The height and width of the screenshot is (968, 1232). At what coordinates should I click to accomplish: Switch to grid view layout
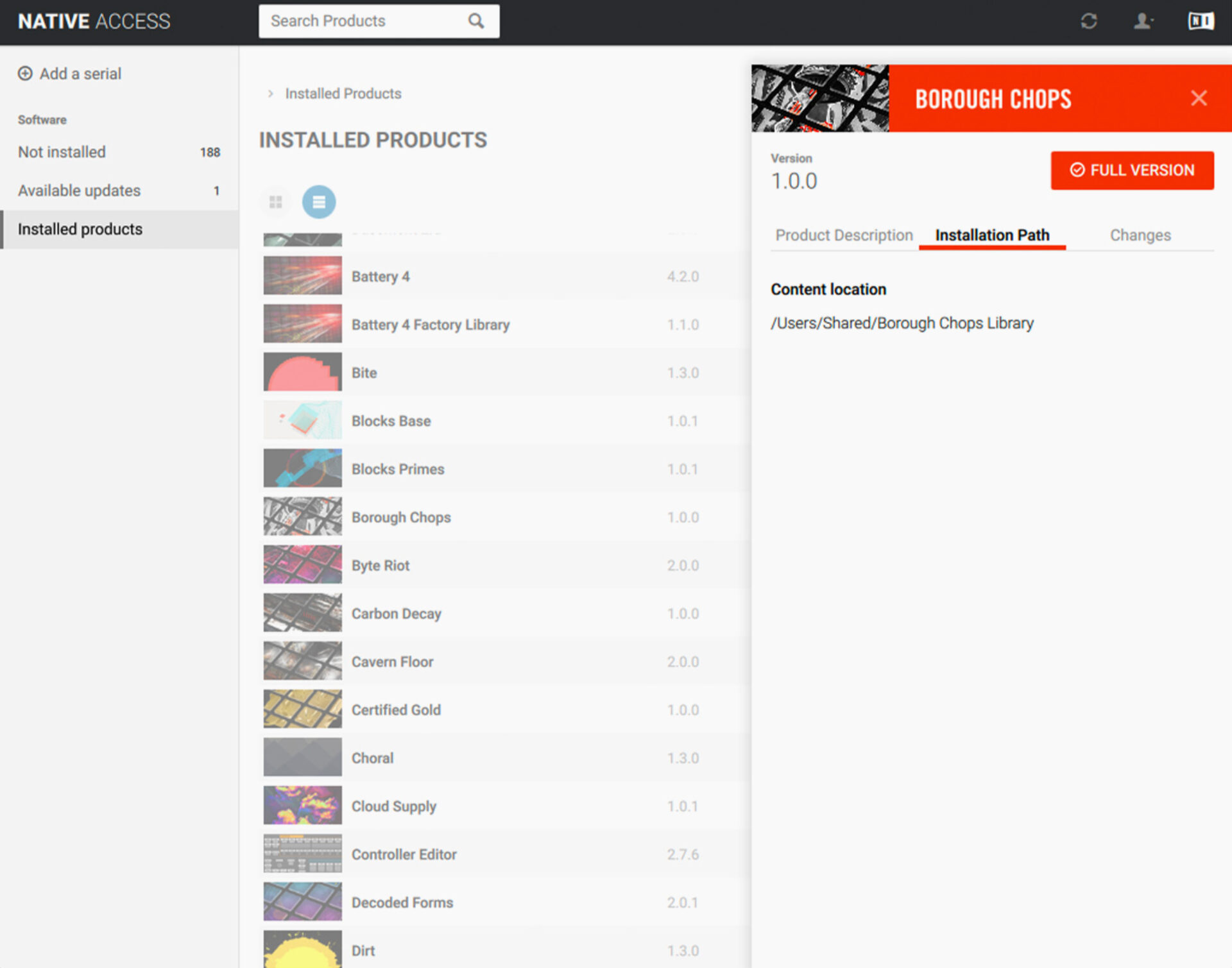coord(276,202)
